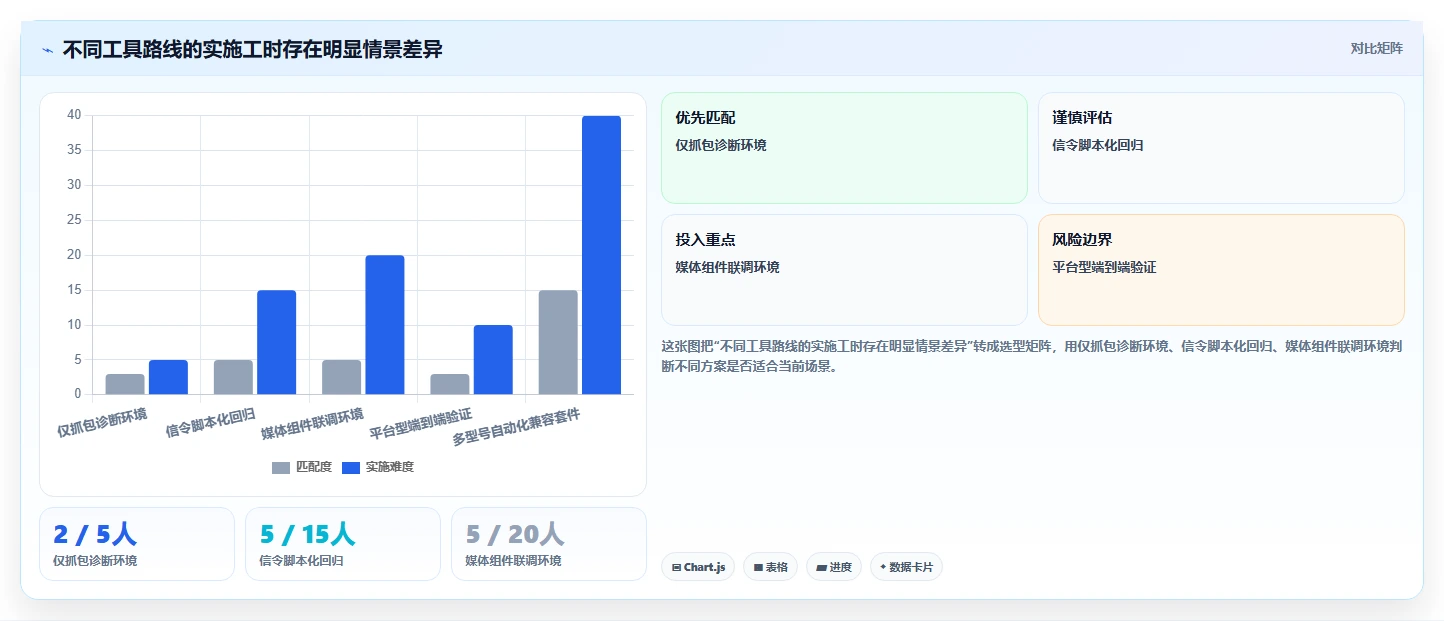
Task: Click the small icon in the 进度 chip
Action: 821,567
